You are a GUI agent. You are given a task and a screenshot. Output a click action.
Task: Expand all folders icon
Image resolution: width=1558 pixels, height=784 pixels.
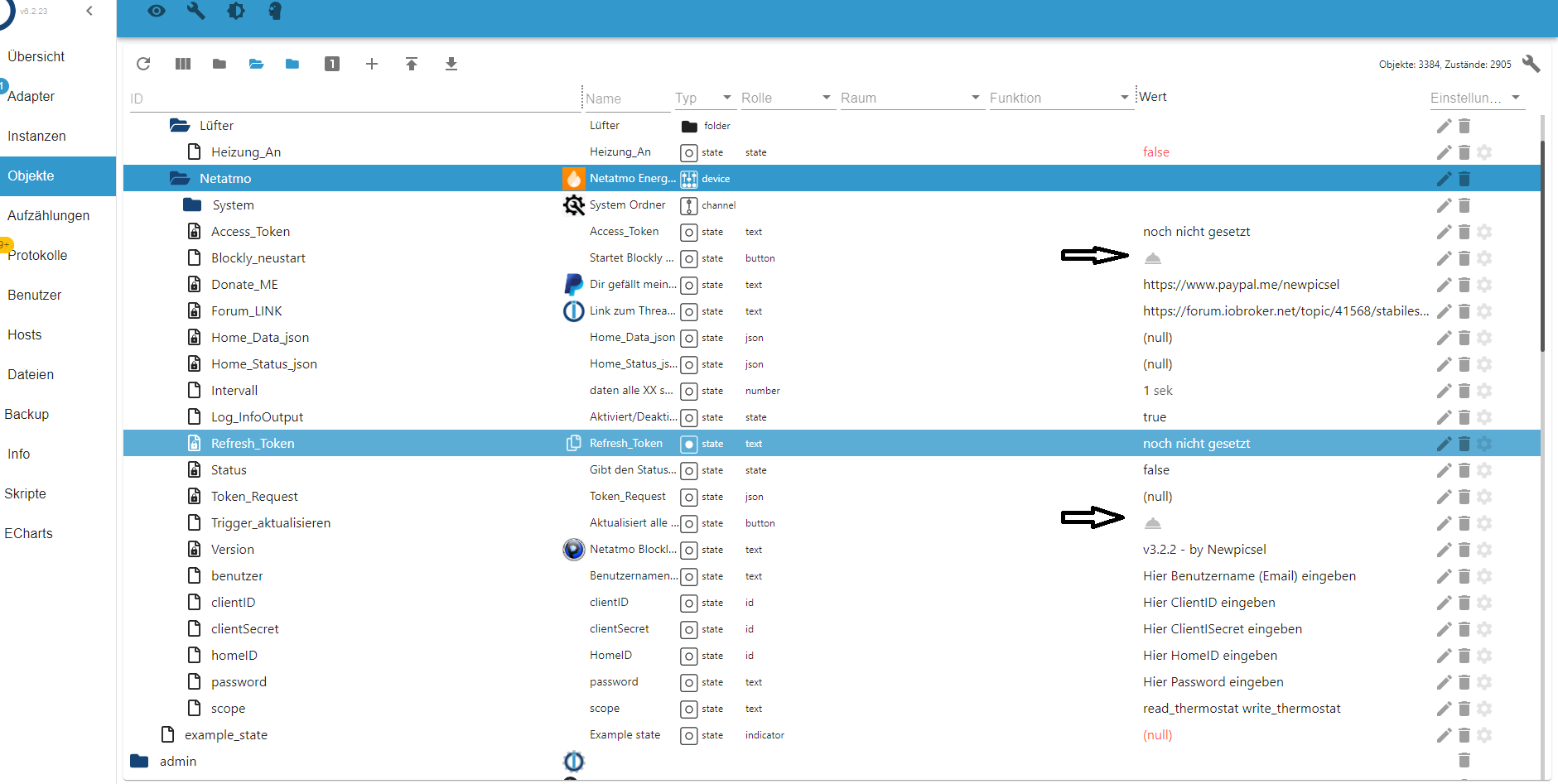pyautogui.click(x=256, y=64)
